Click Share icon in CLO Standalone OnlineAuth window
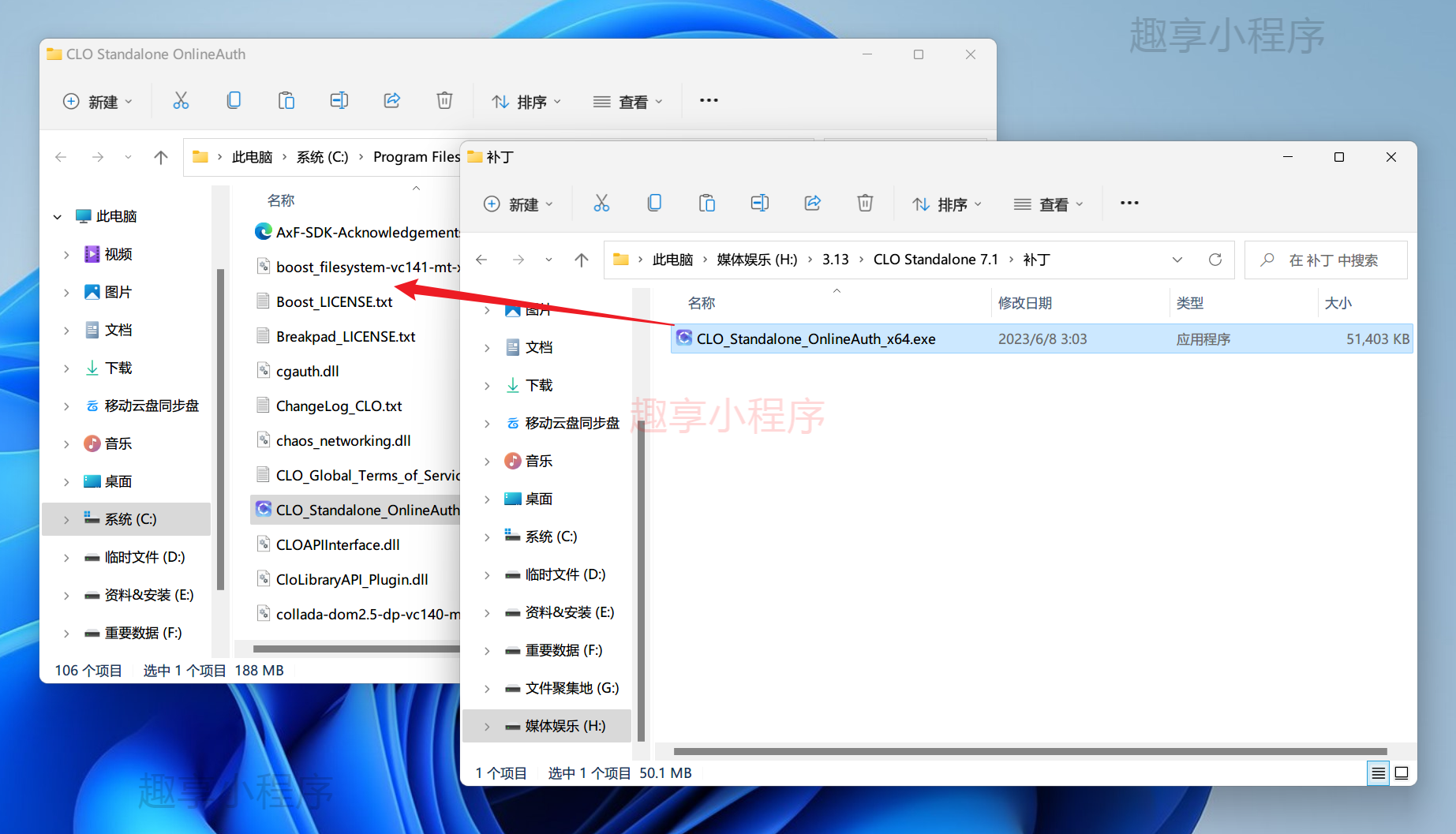 [x=391, y=101]
